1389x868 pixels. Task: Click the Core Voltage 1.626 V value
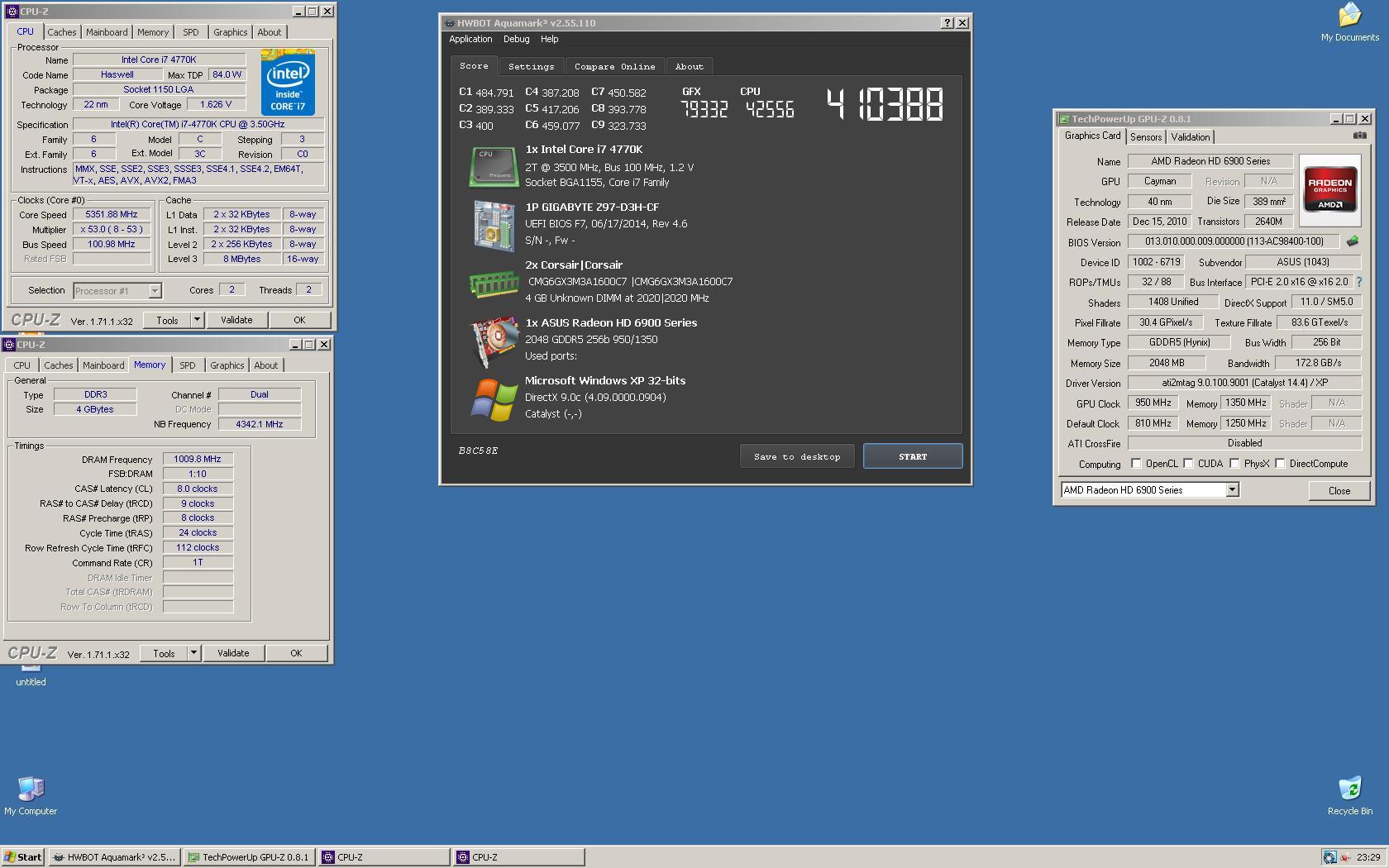216,105
